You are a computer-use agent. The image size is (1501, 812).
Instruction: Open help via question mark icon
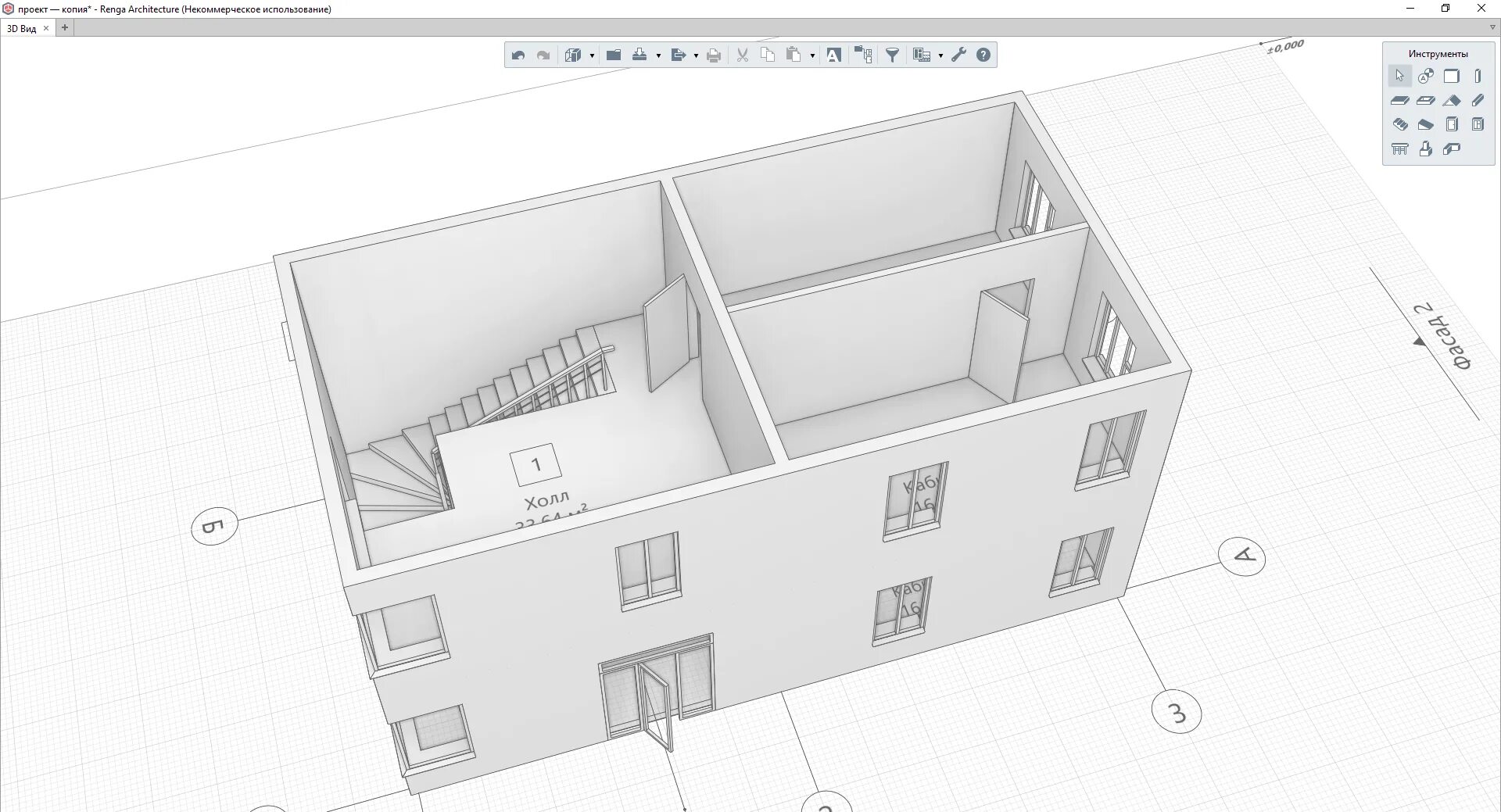coord(983,55)
